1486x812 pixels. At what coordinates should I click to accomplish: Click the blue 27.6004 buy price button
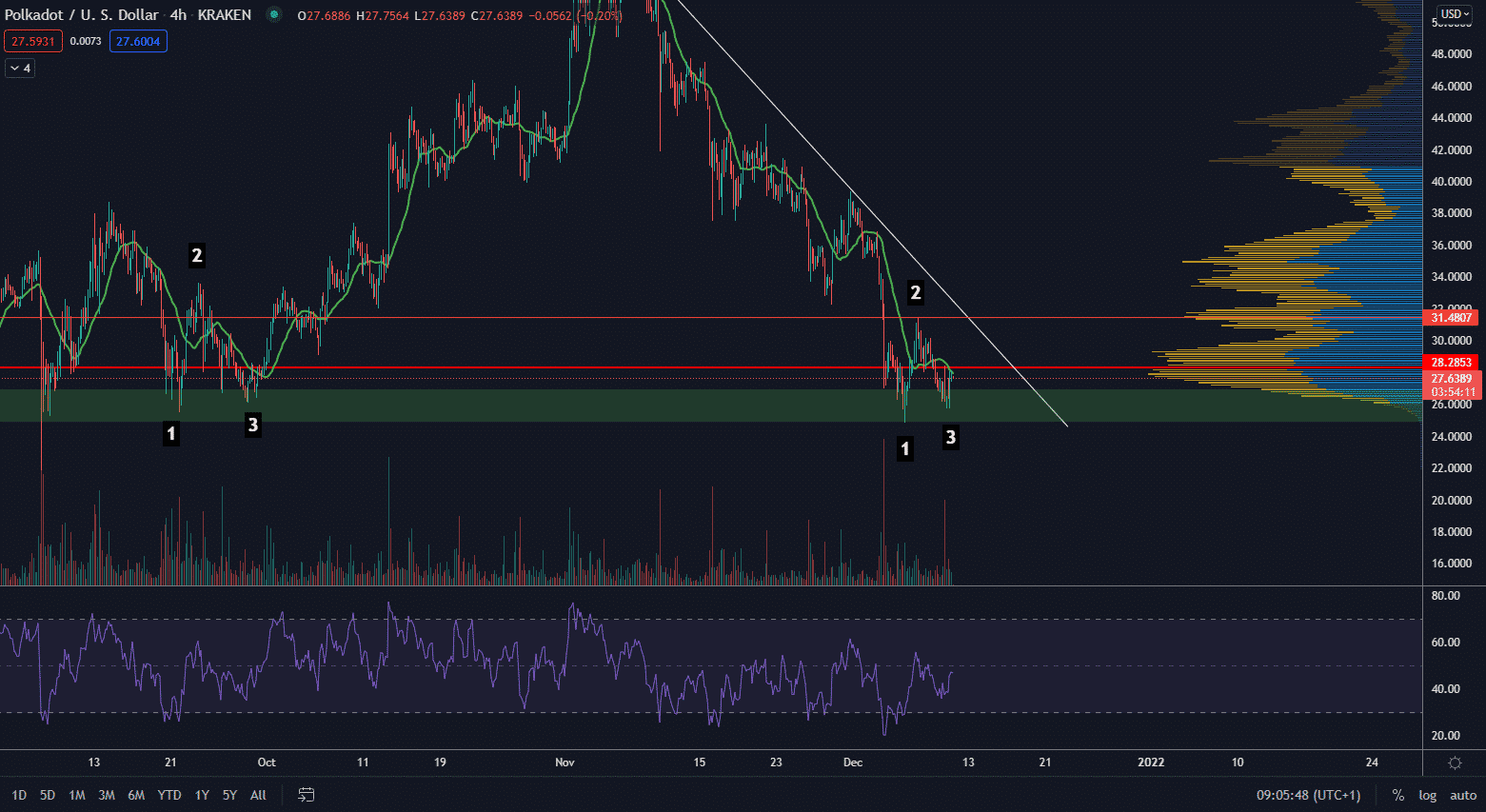pos(138,41)
